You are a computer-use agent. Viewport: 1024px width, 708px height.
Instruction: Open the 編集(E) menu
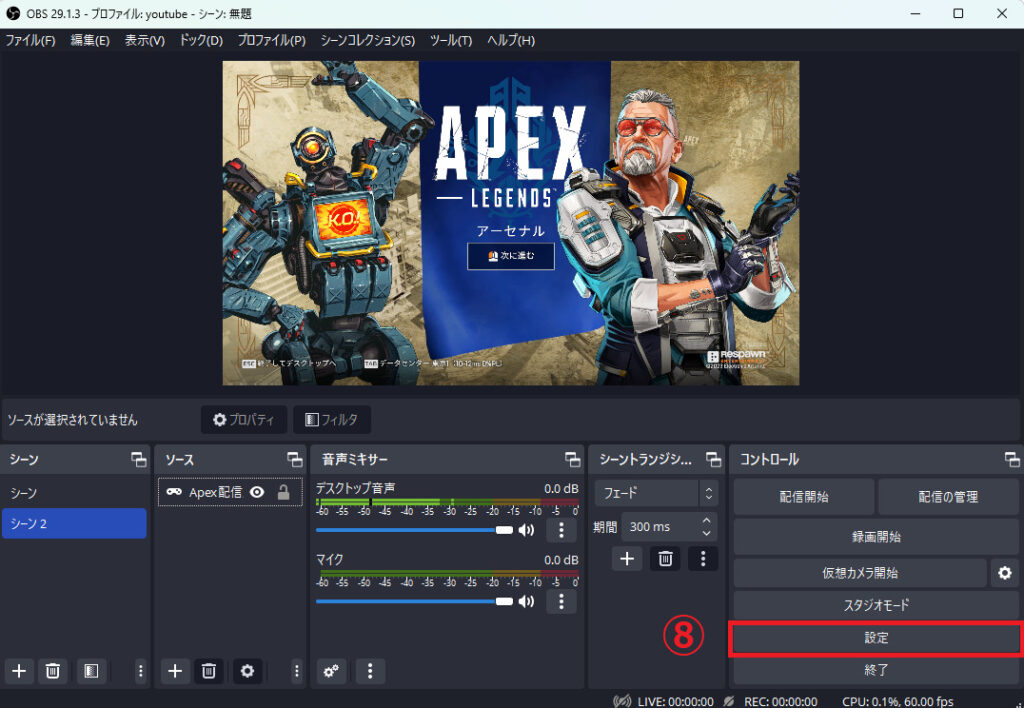tap(90, 40)
